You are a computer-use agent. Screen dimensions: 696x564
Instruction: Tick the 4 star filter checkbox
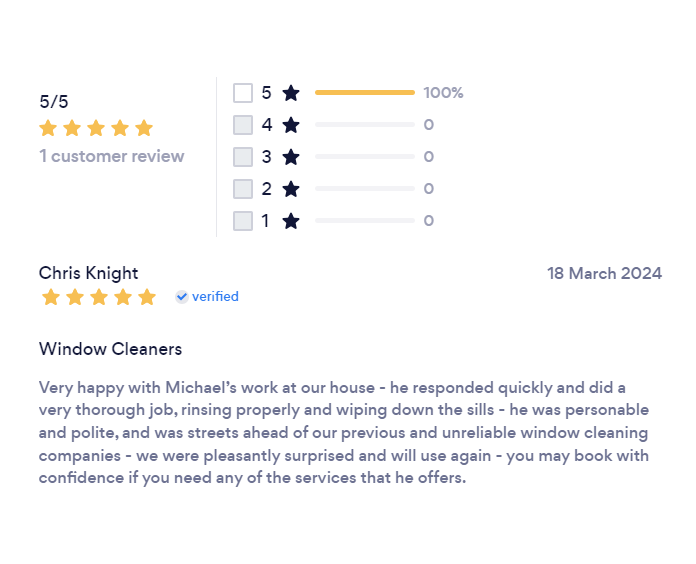(x=243, y=125)
